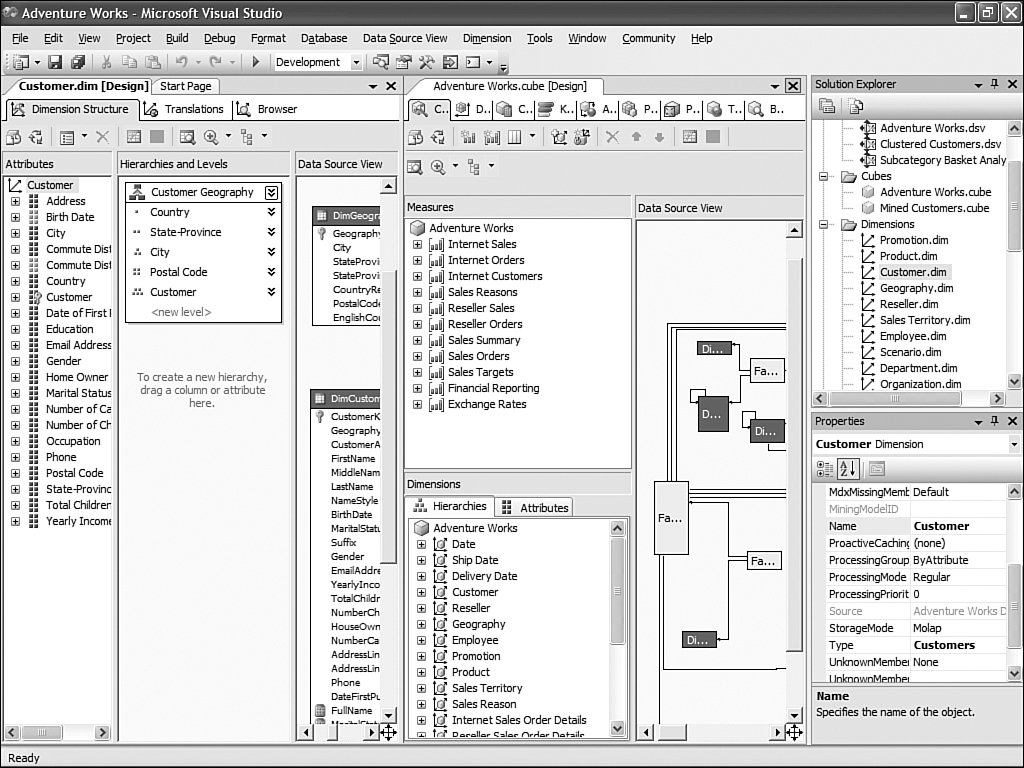
Task: Click the Start Debugging play icon
Action: pos(256,62)
